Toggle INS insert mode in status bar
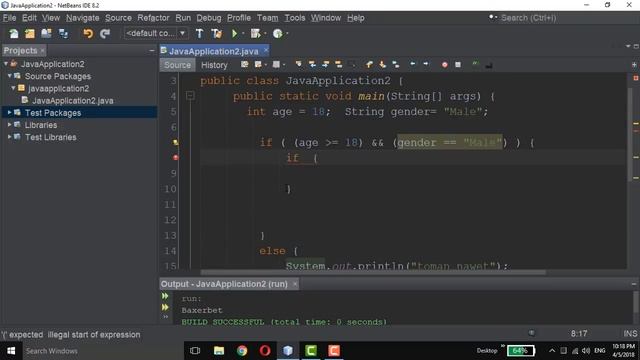 pos(630,333)
